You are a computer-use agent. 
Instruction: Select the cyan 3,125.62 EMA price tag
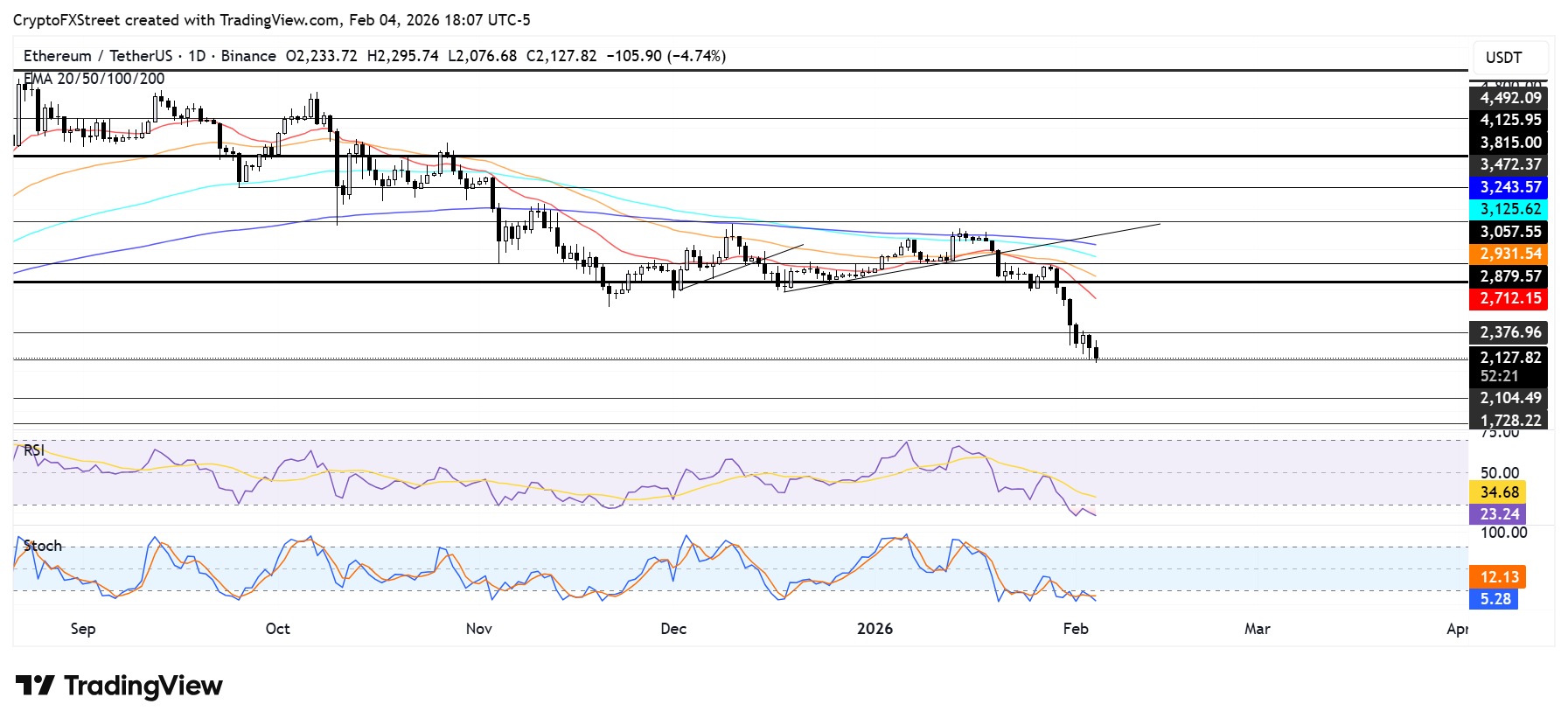1509,209
